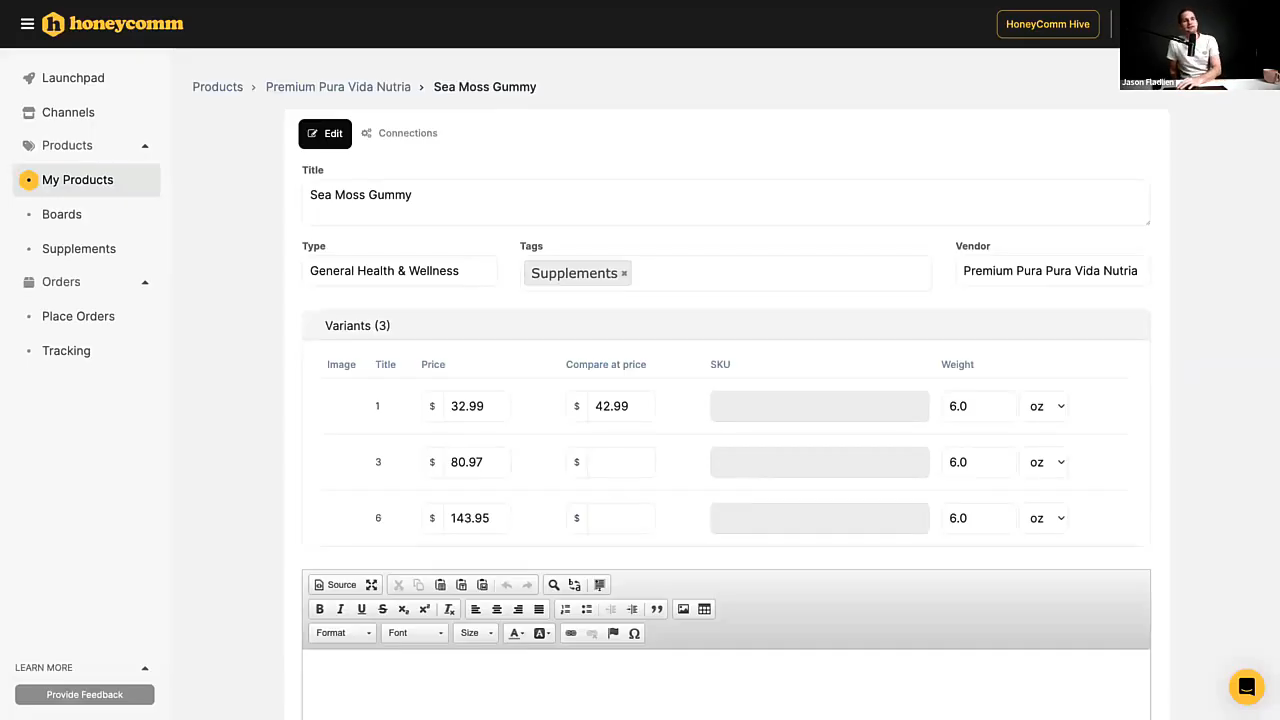Click the Source button in the editor
This screenshot has width=1280, height=720.
(335, 585)
